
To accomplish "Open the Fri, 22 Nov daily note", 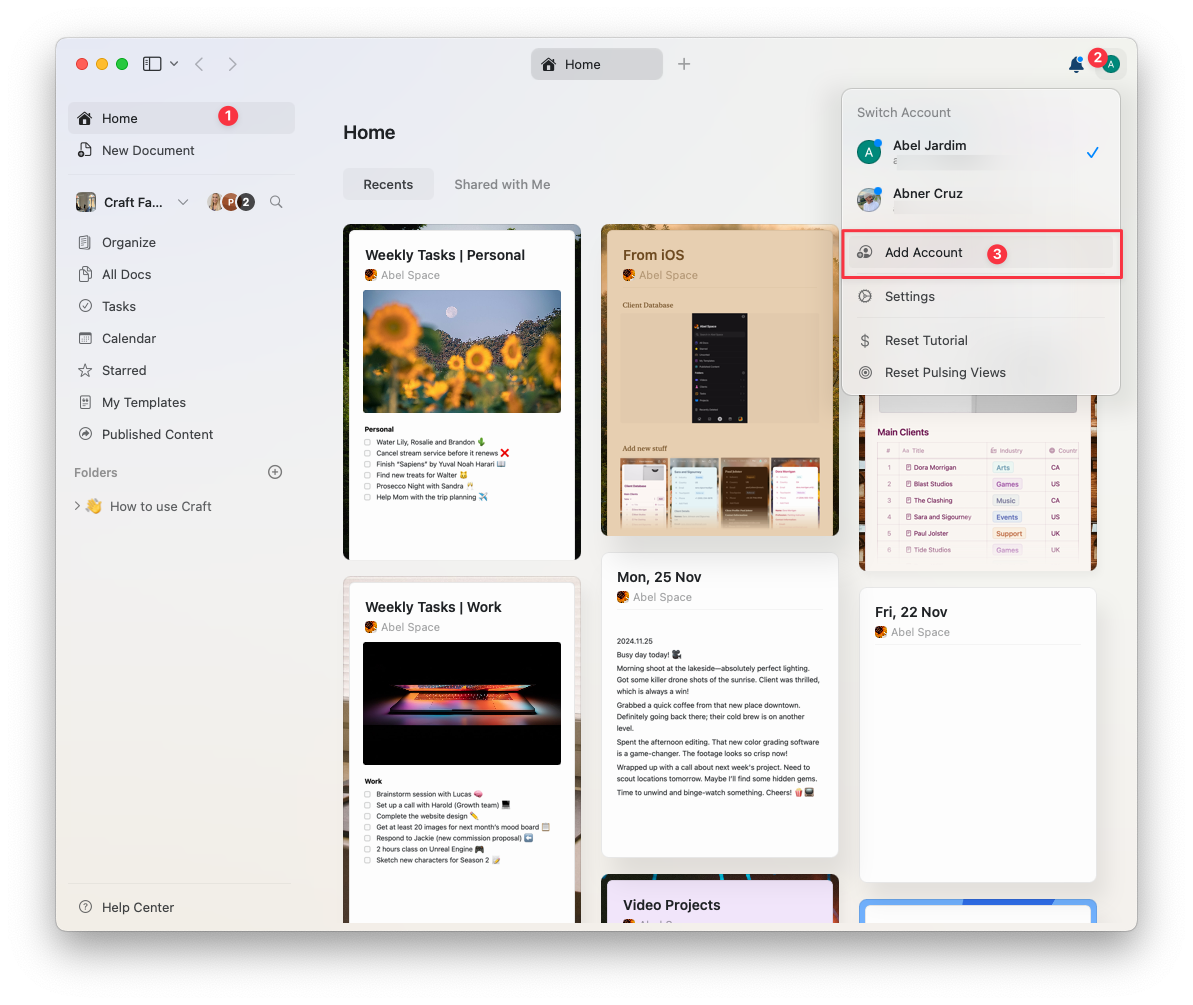I will tap(978, 734).
